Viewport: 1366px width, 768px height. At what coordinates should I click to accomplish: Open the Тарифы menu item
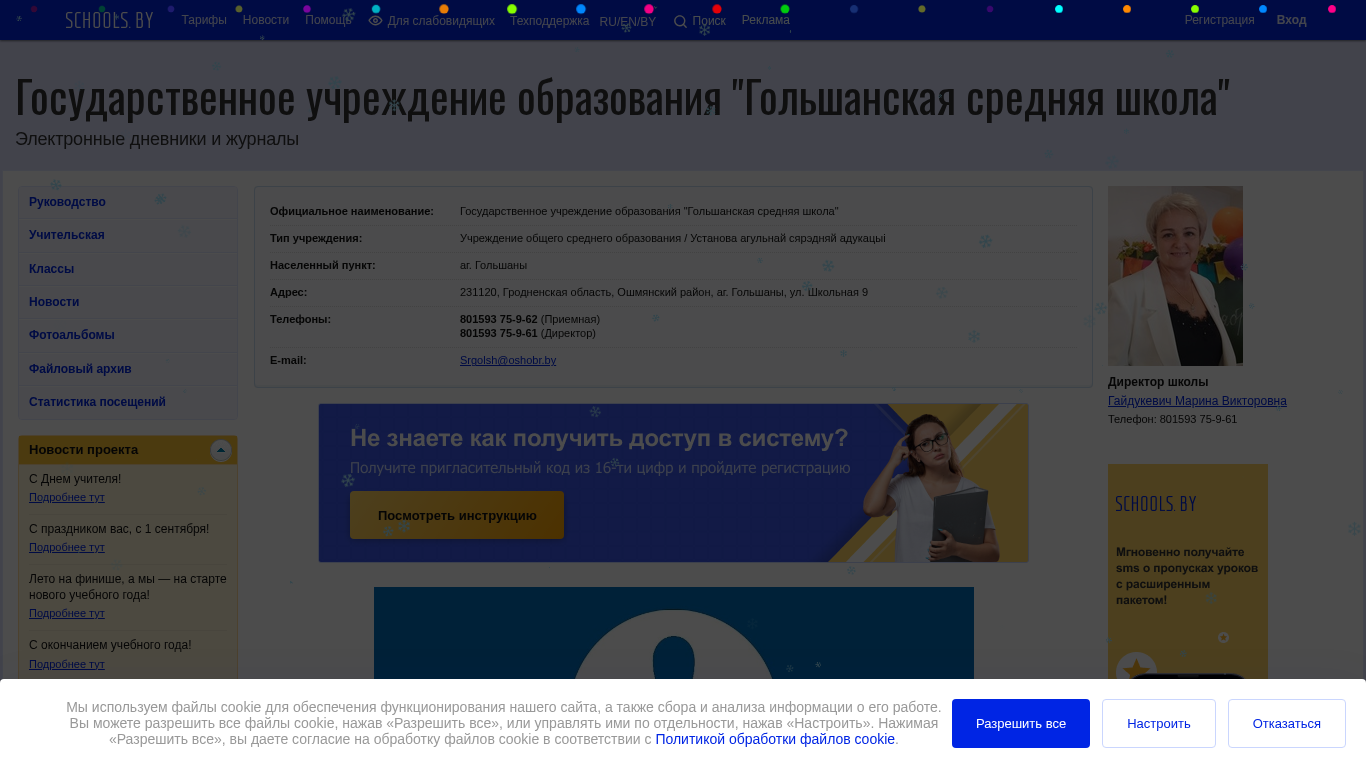[x=204, y=20]
